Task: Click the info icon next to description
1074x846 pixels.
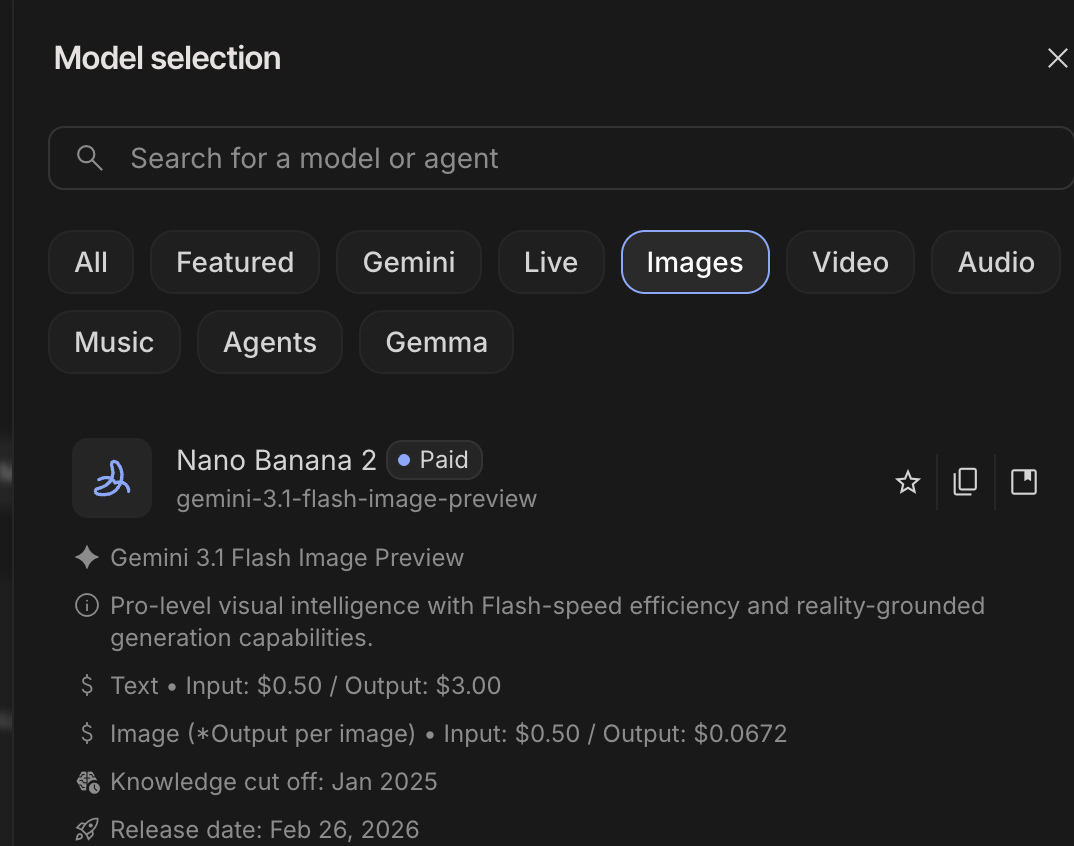Action: point(87,606)
